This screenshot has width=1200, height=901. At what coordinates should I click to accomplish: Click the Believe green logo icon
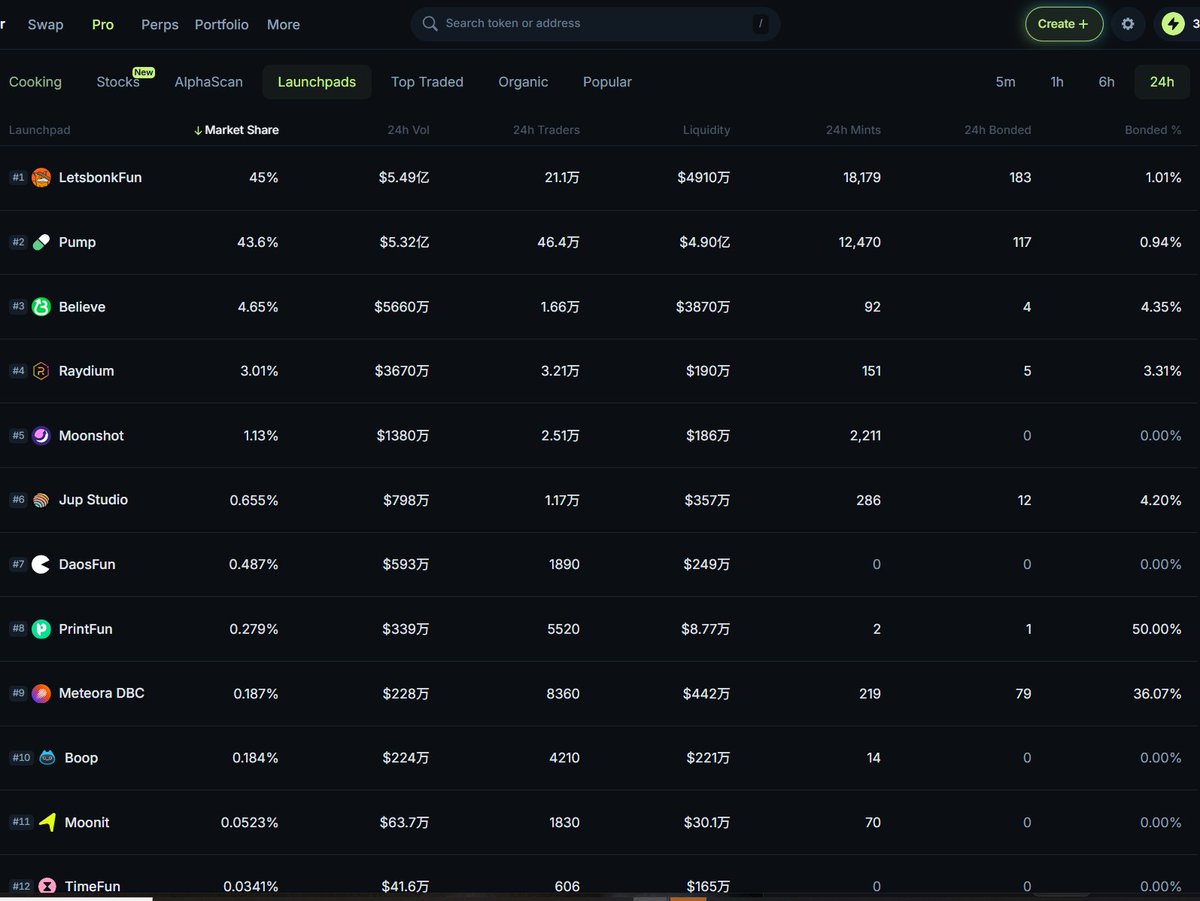(x=41, y=307)
